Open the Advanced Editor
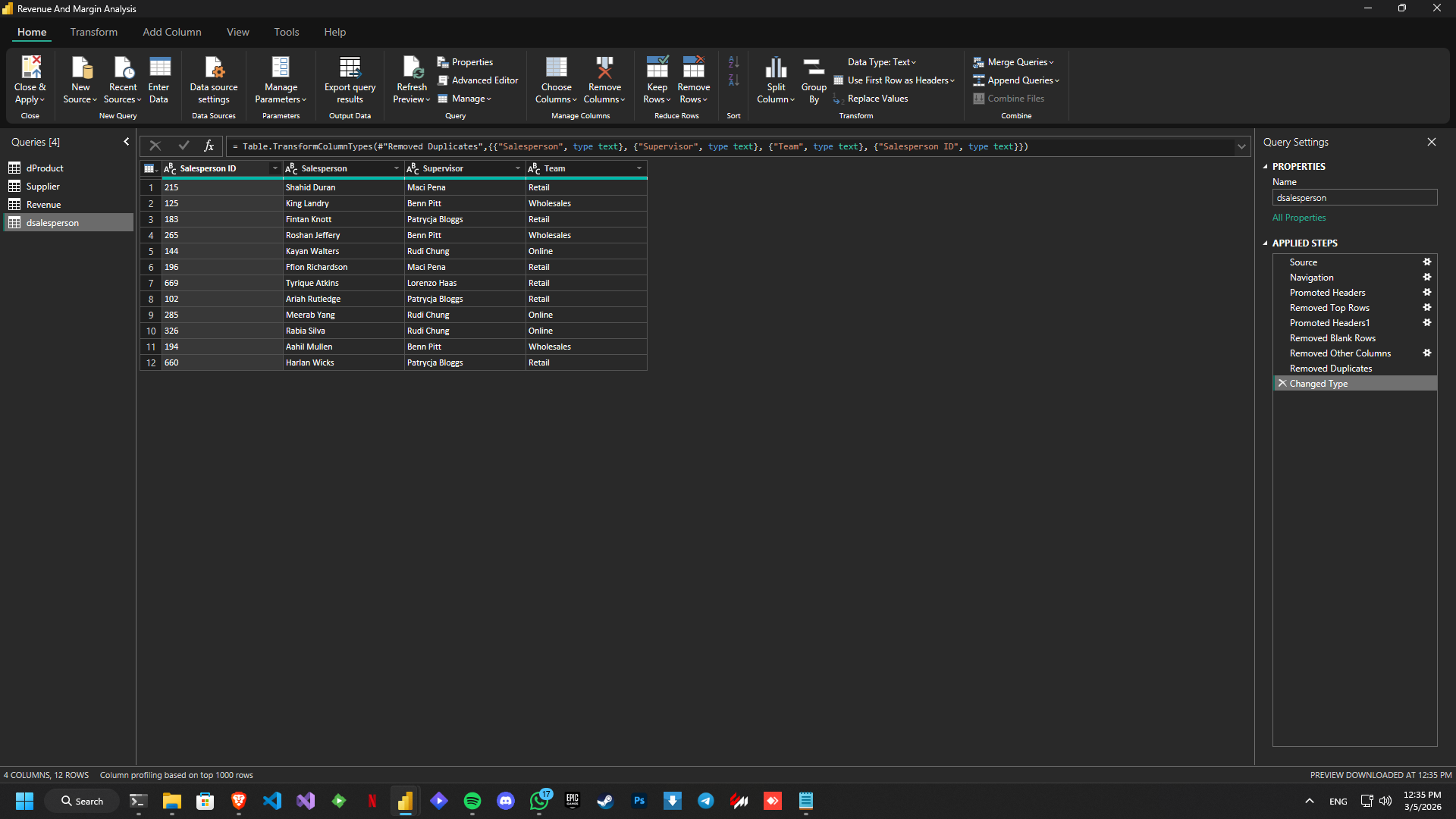This screenshot has height=819, width=1456. pyautogui.click(x=478, y=80)
